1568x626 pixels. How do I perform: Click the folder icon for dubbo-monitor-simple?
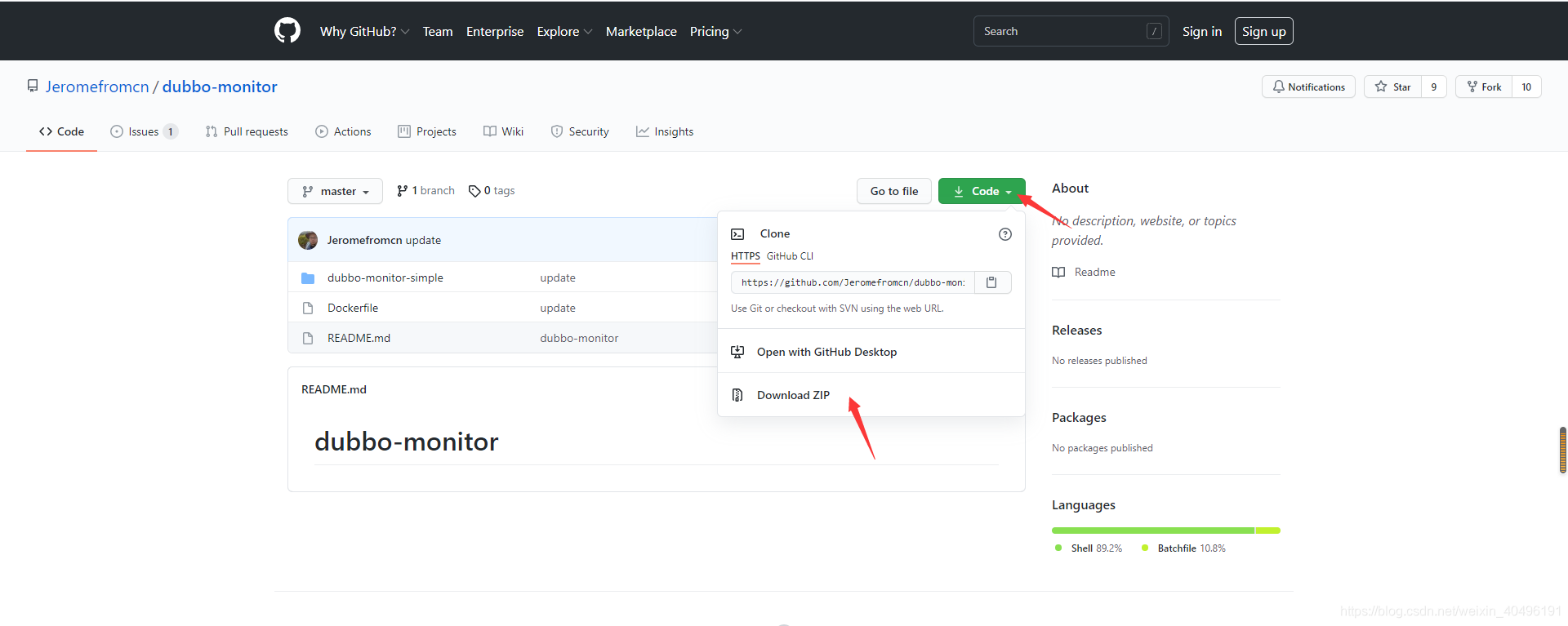[x=308, y=277]
